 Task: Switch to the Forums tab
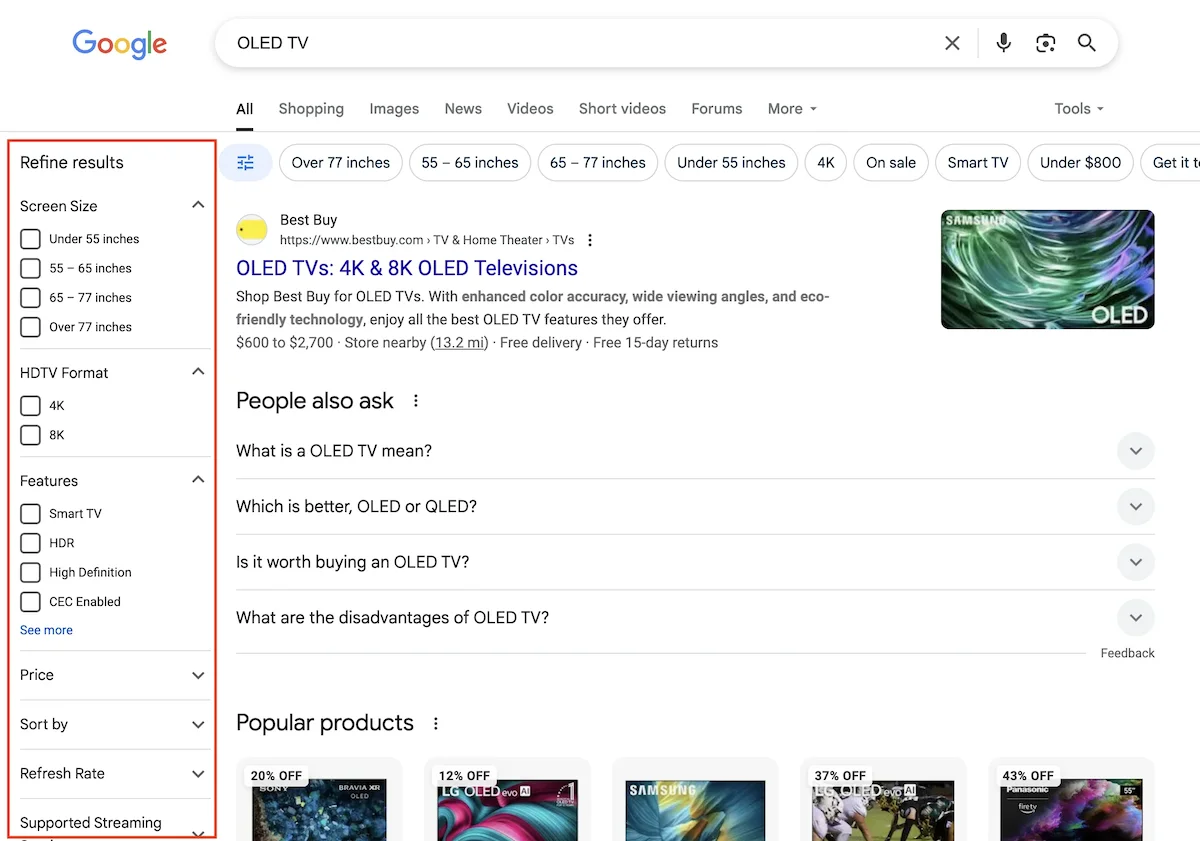[717, 109]
